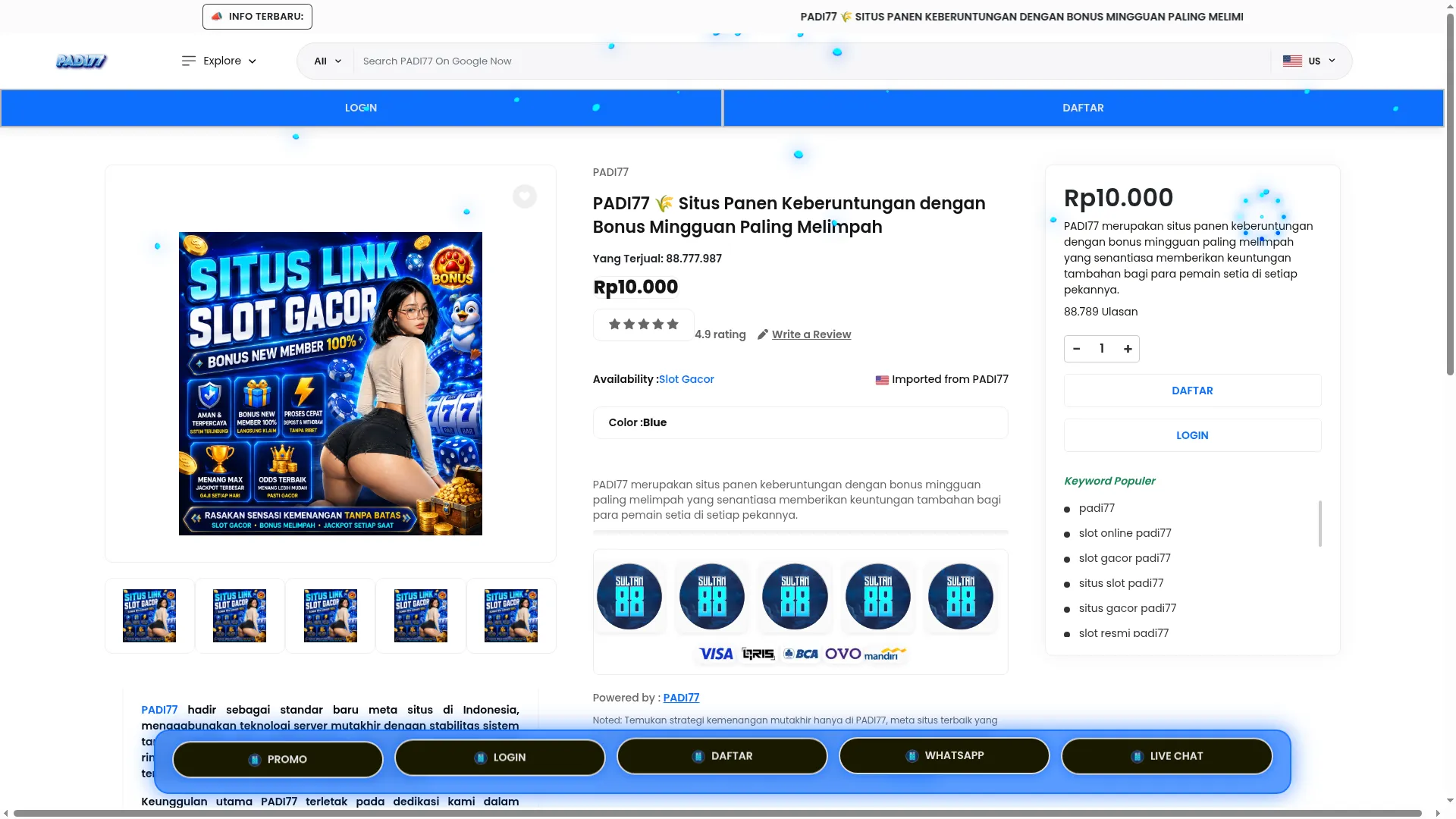The width and height of the screenshot is (1456, 819).
Task: Click the third Sultan 88 badge icon
Action: [x=795, y=597]
